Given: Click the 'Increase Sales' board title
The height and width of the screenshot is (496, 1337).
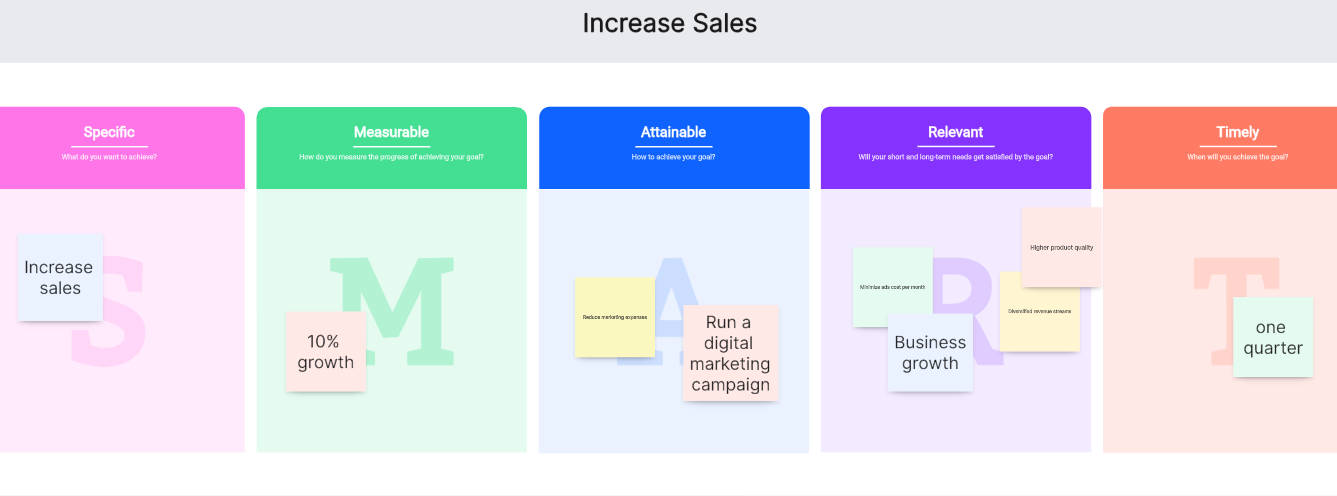Looking at the screenshot, I should (x=669, y=23).
